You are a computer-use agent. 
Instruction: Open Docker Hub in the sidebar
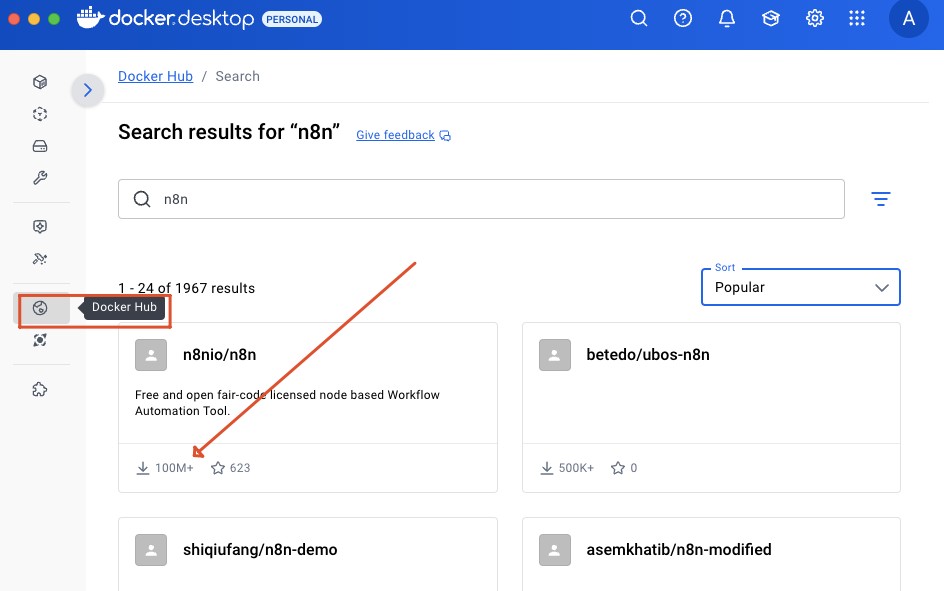(x=40, y=308)
